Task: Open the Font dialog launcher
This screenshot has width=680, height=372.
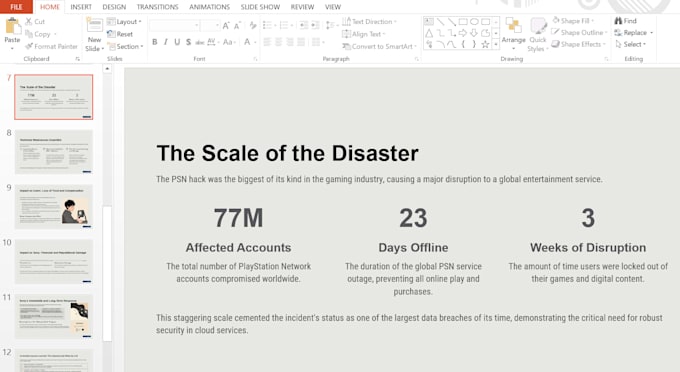Action: (x=255, y=59)
